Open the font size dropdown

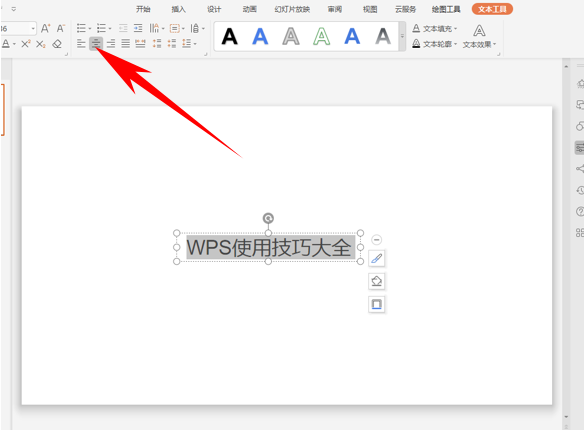pos(33,28)
